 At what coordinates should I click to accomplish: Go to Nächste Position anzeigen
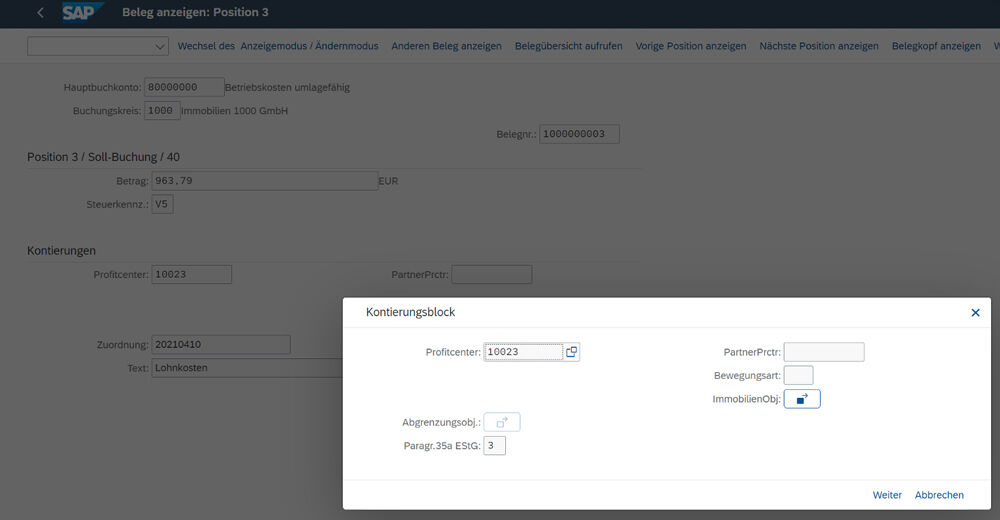[818, 46]
